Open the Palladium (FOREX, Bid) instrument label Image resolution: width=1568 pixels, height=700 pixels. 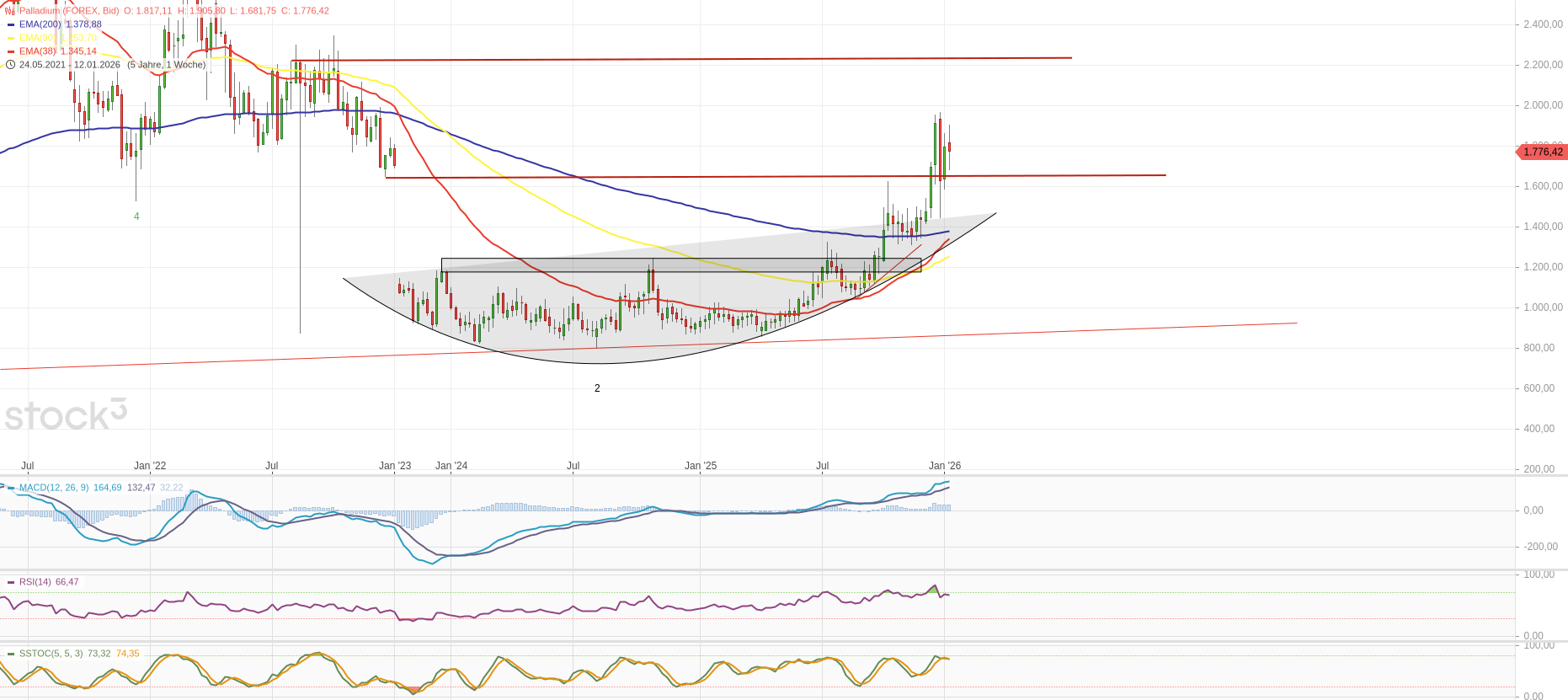pyautogui.click(x=69, y=11)
